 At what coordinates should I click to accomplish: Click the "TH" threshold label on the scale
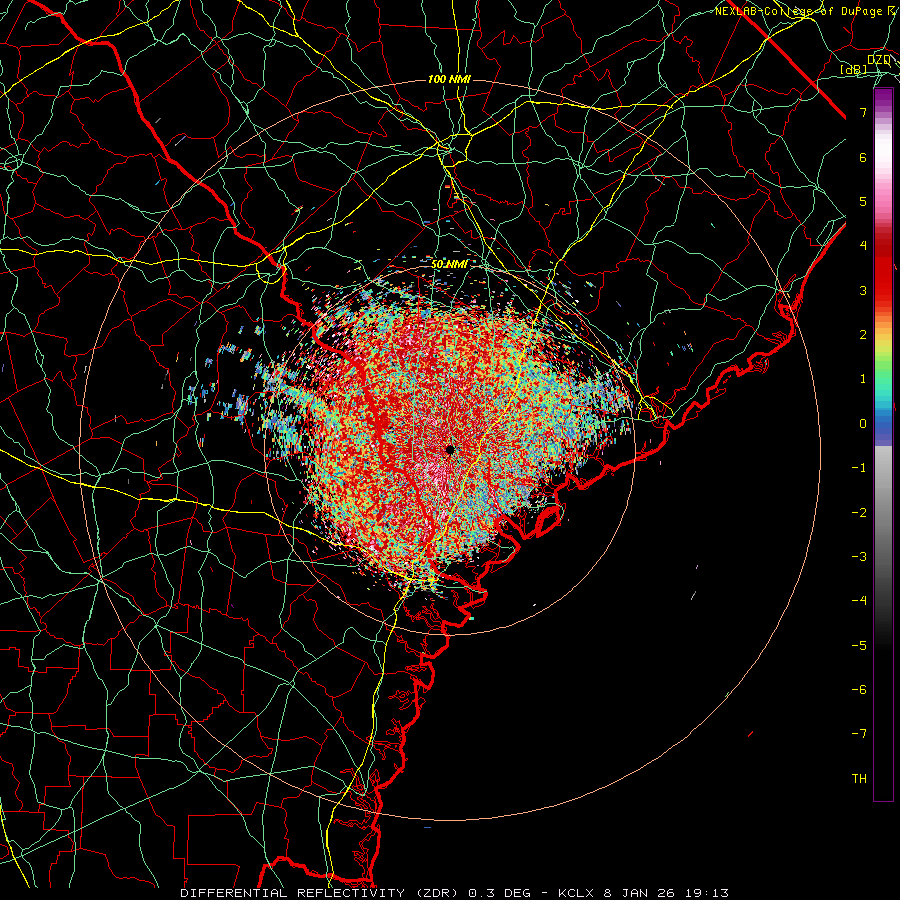(x=859, y=779)
